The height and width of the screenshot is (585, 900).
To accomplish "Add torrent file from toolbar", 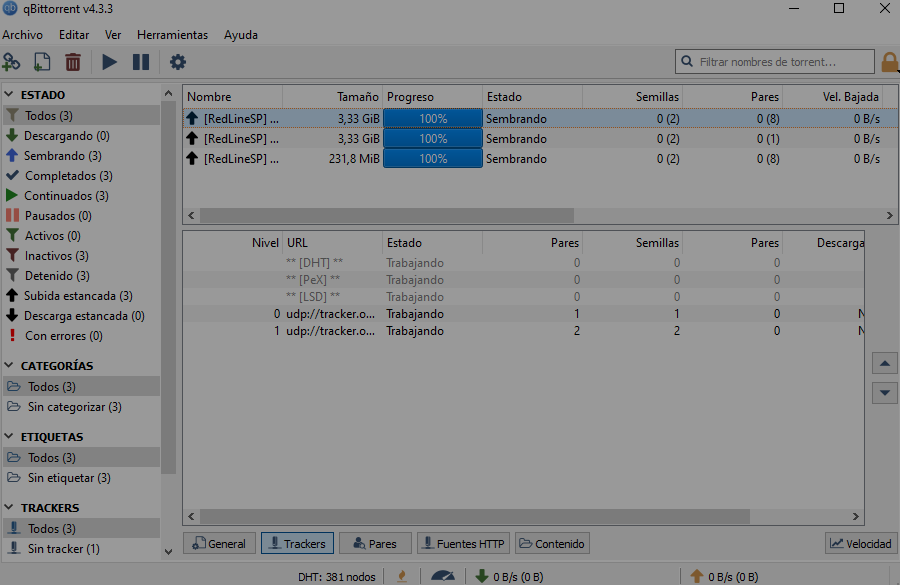I will [42, 61].
